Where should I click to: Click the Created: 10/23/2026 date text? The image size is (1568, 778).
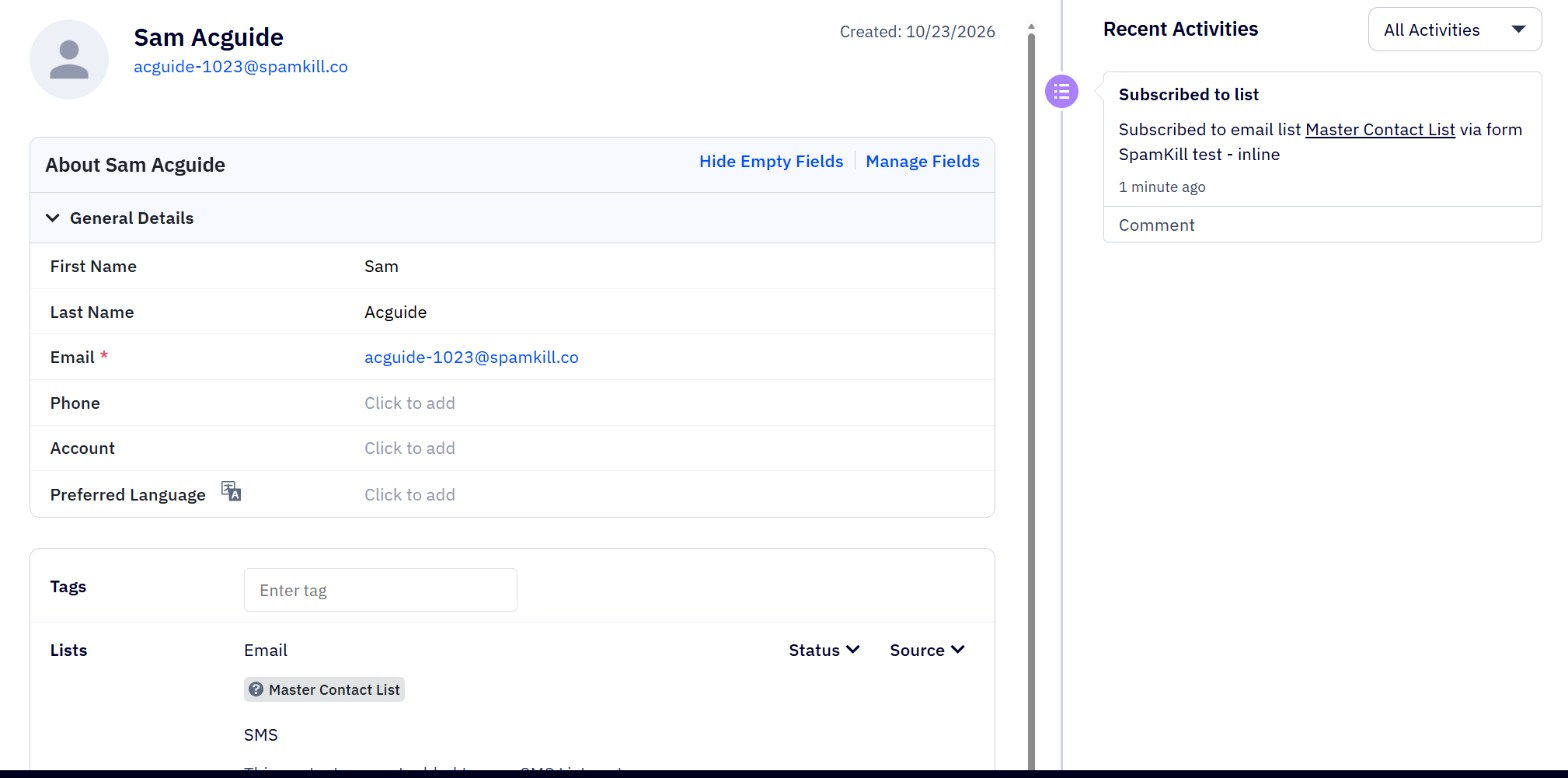point(917,32)
